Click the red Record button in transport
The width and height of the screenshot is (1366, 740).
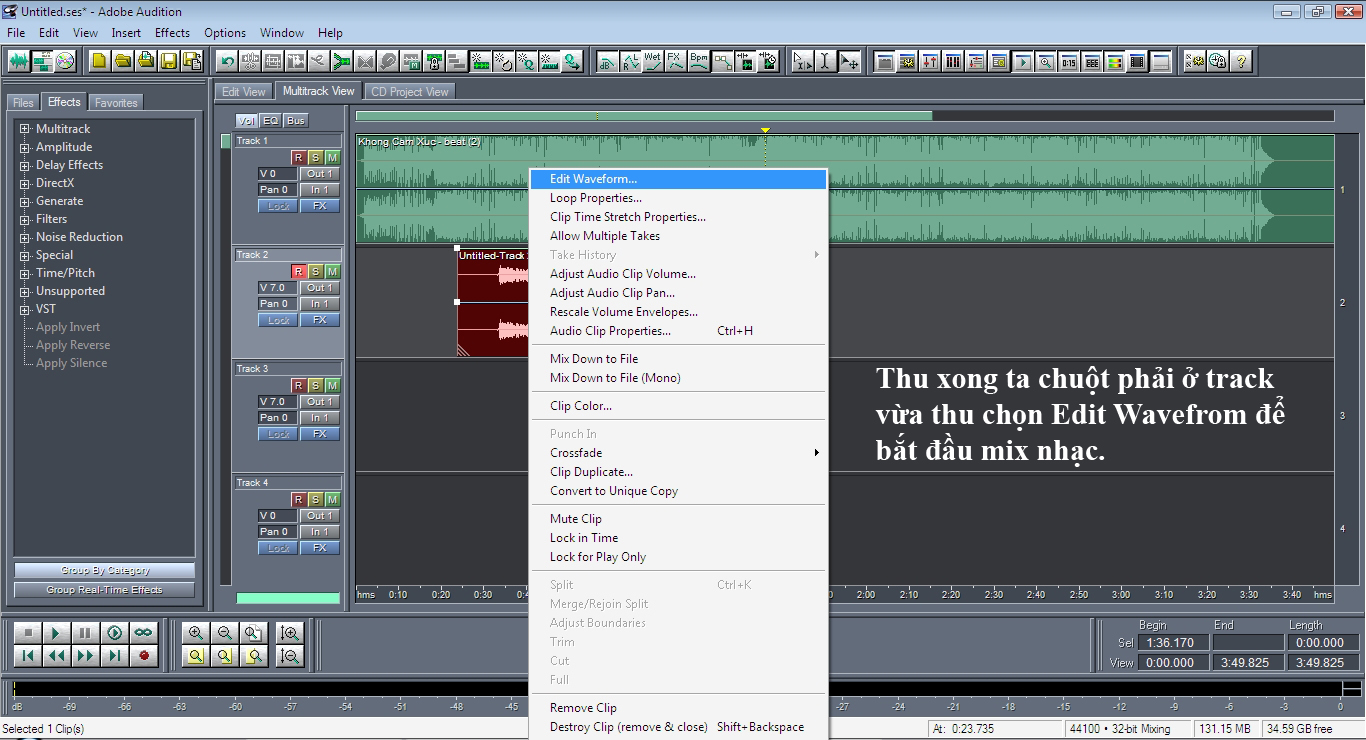(x=144, y=656)
